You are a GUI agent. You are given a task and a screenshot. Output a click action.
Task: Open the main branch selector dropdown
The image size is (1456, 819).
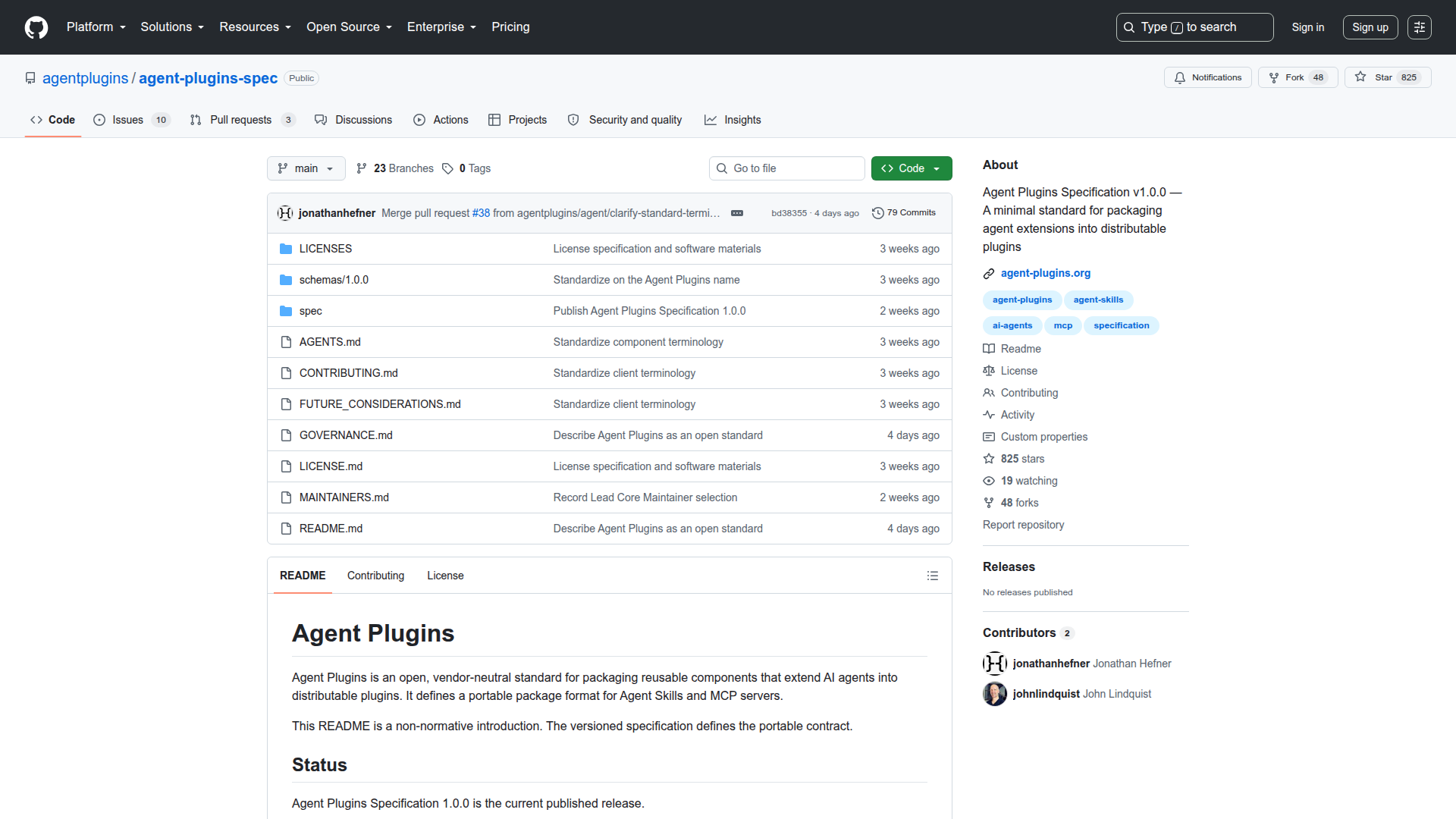(306, 168)
